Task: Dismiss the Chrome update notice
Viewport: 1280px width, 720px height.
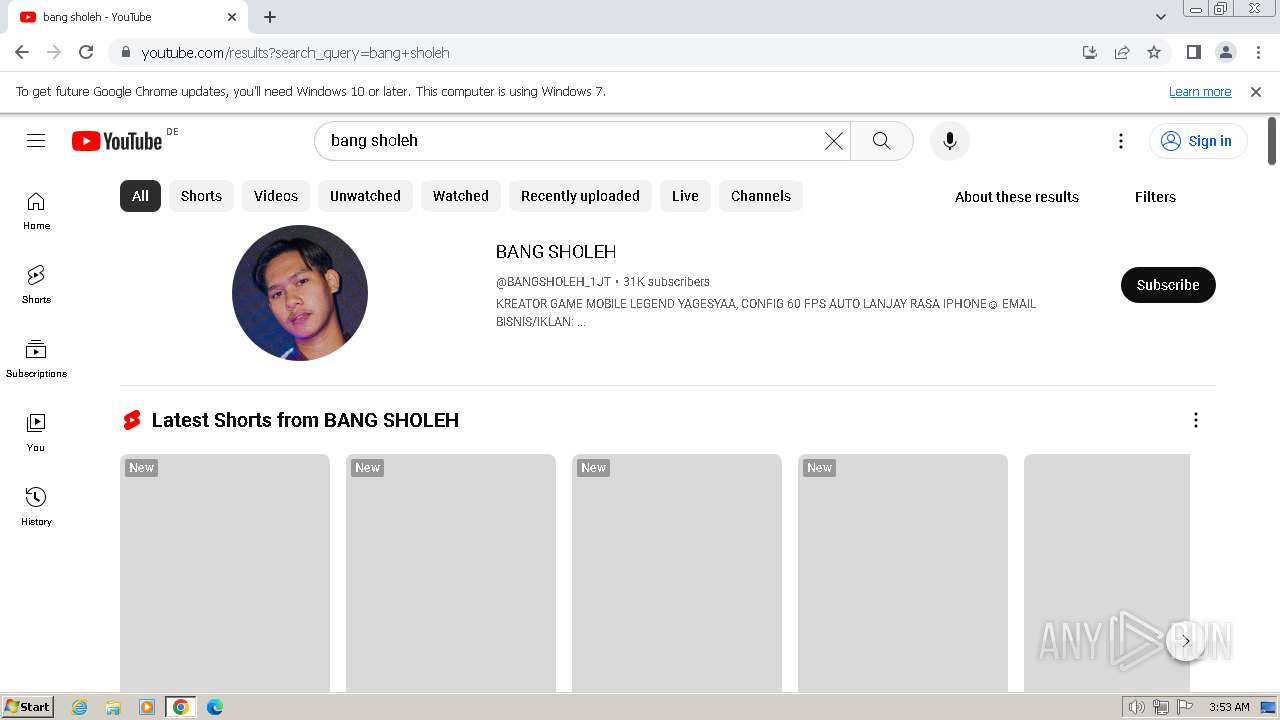Action: click(x=1256, y=91)
